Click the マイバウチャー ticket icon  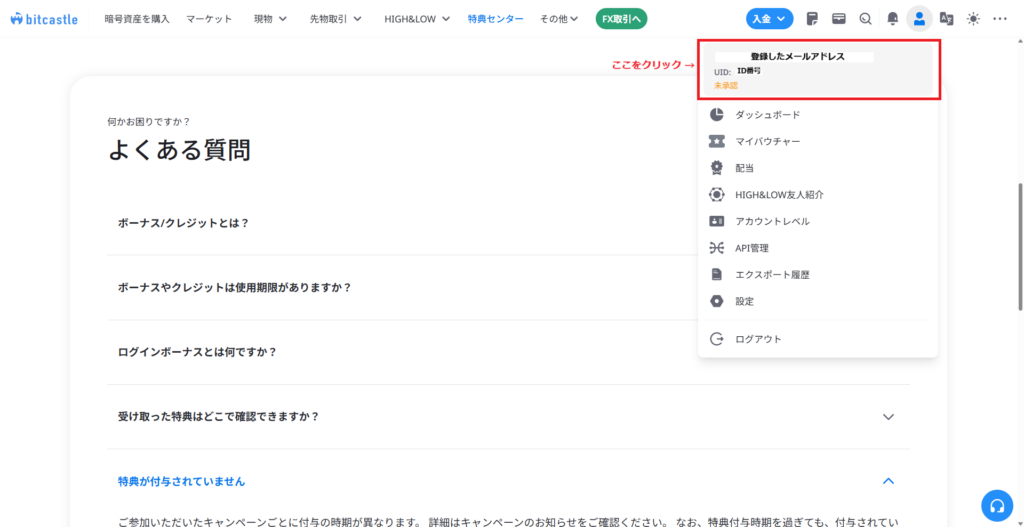click(716, 142)
